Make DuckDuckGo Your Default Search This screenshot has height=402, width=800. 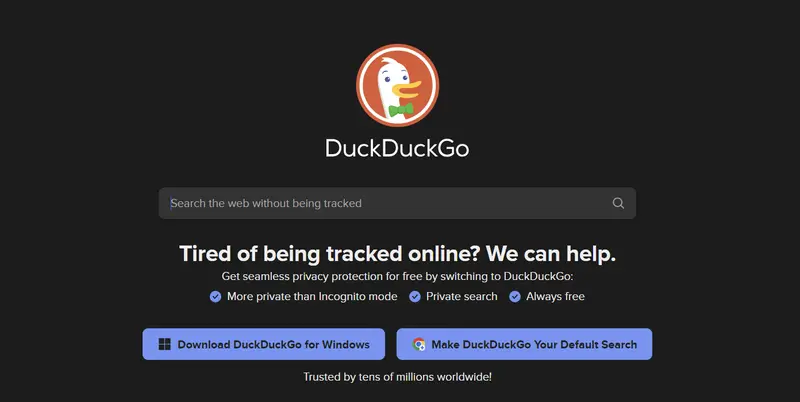pos(524,344)
